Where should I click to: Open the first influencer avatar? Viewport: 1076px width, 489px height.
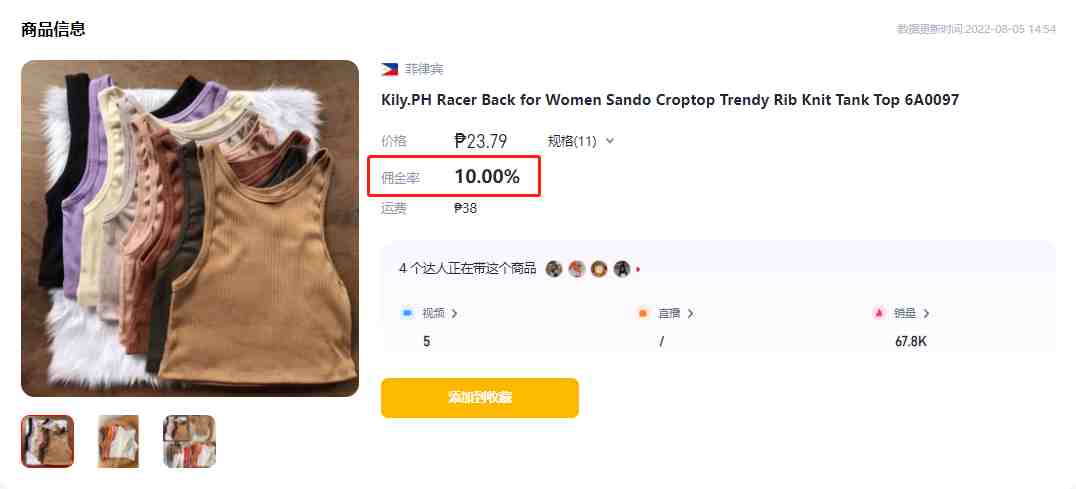(x=554, y=269)
